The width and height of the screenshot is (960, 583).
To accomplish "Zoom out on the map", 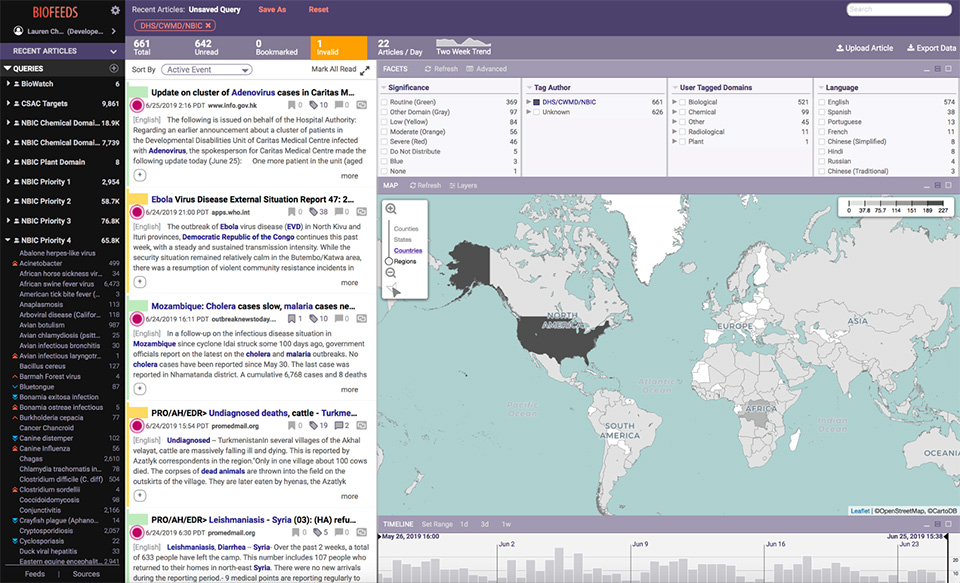I will (x=391, y=273).
